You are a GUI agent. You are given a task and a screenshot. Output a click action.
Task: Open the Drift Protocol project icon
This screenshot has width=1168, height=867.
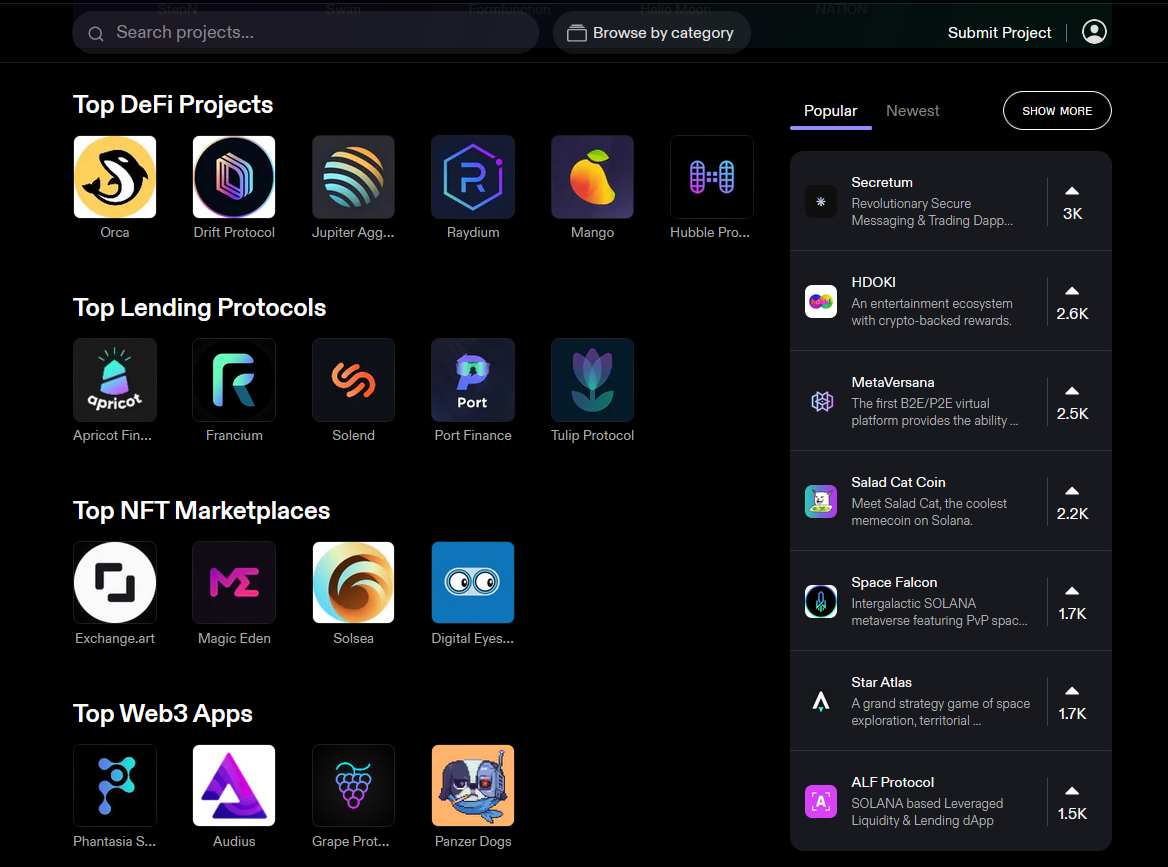(234, 177)
